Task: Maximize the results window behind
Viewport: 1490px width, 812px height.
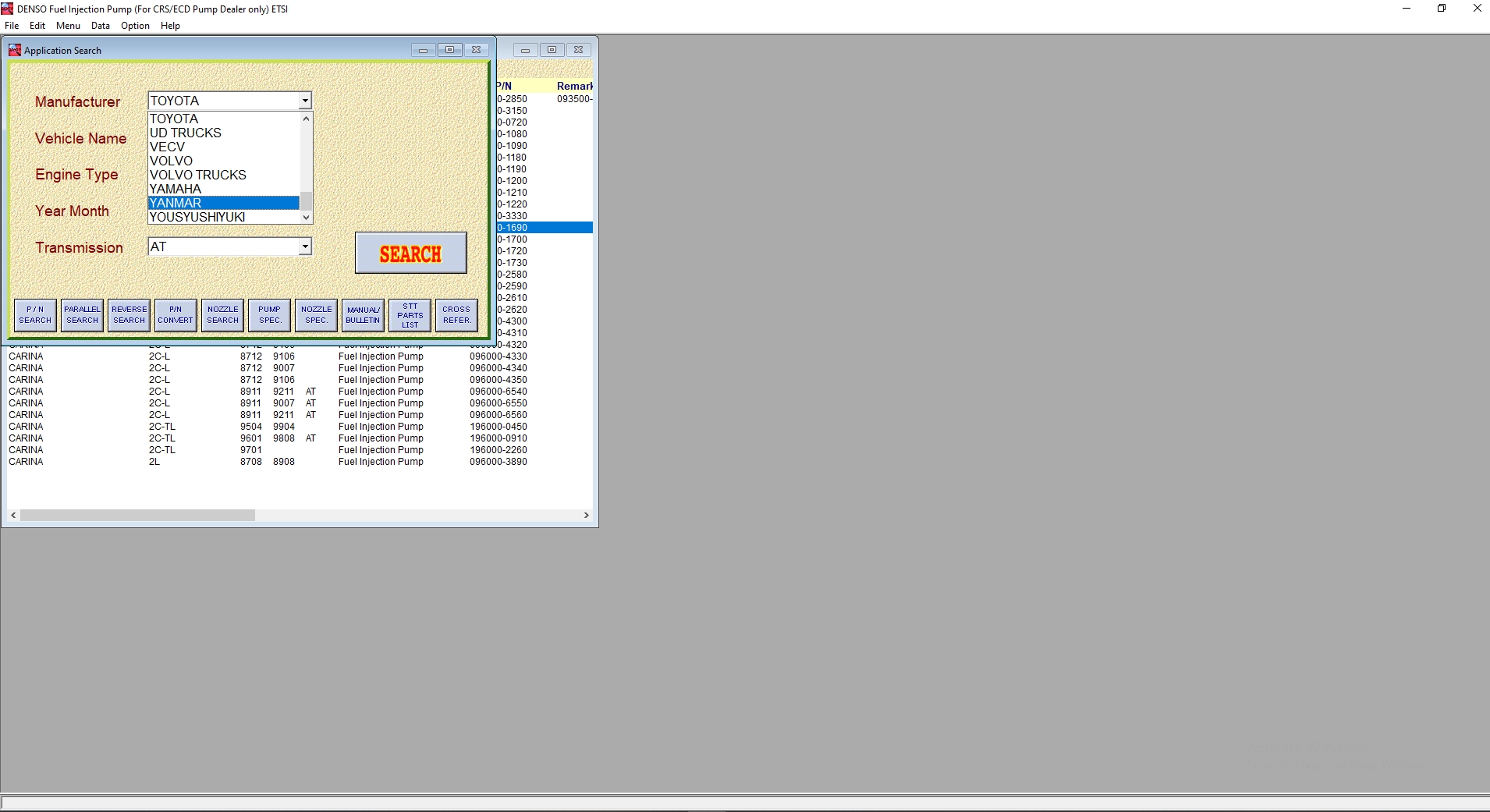Action: point(552,50)
